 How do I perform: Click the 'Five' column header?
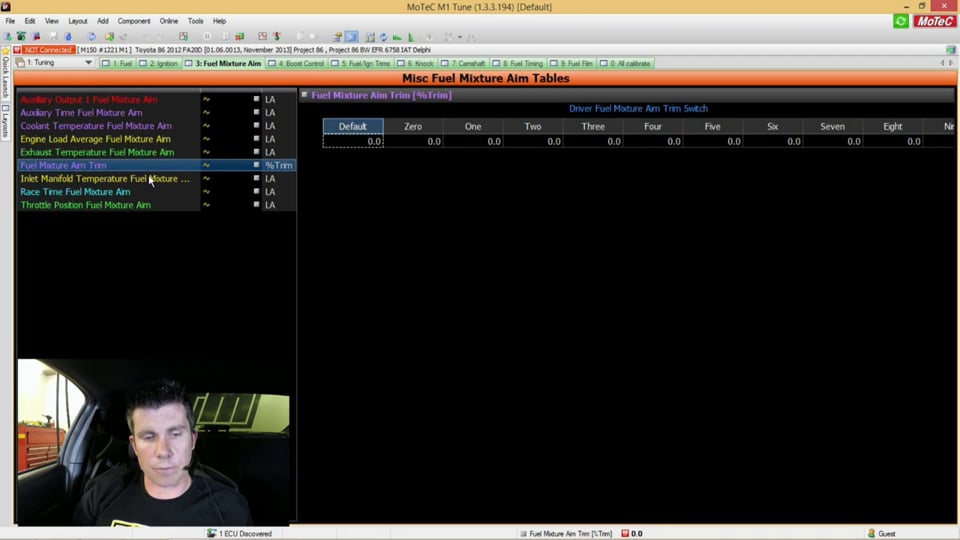tap(713, 126)
